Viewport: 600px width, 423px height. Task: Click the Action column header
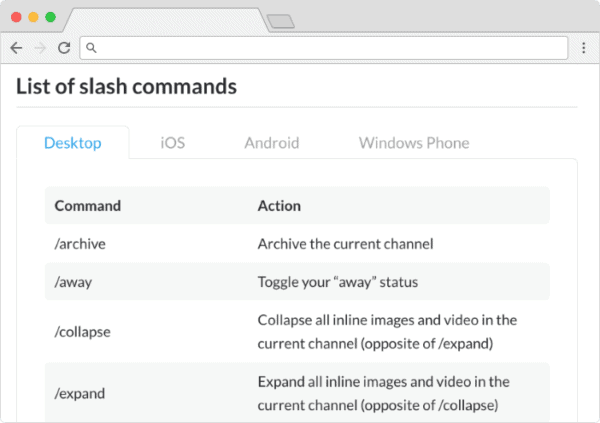(x=279, y=205)
